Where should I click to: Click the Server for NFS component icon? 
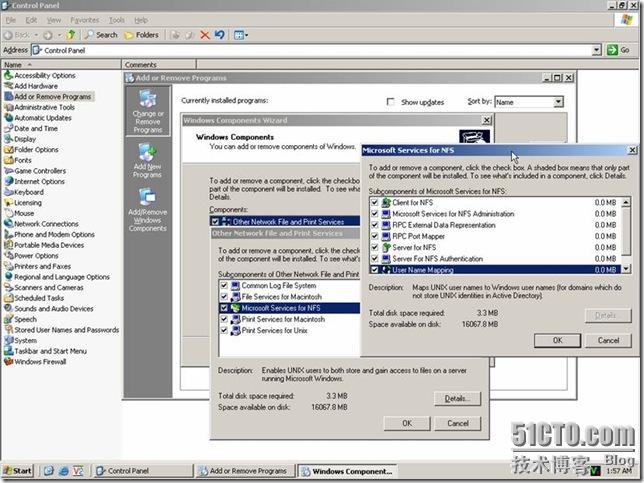pos(386,247)
